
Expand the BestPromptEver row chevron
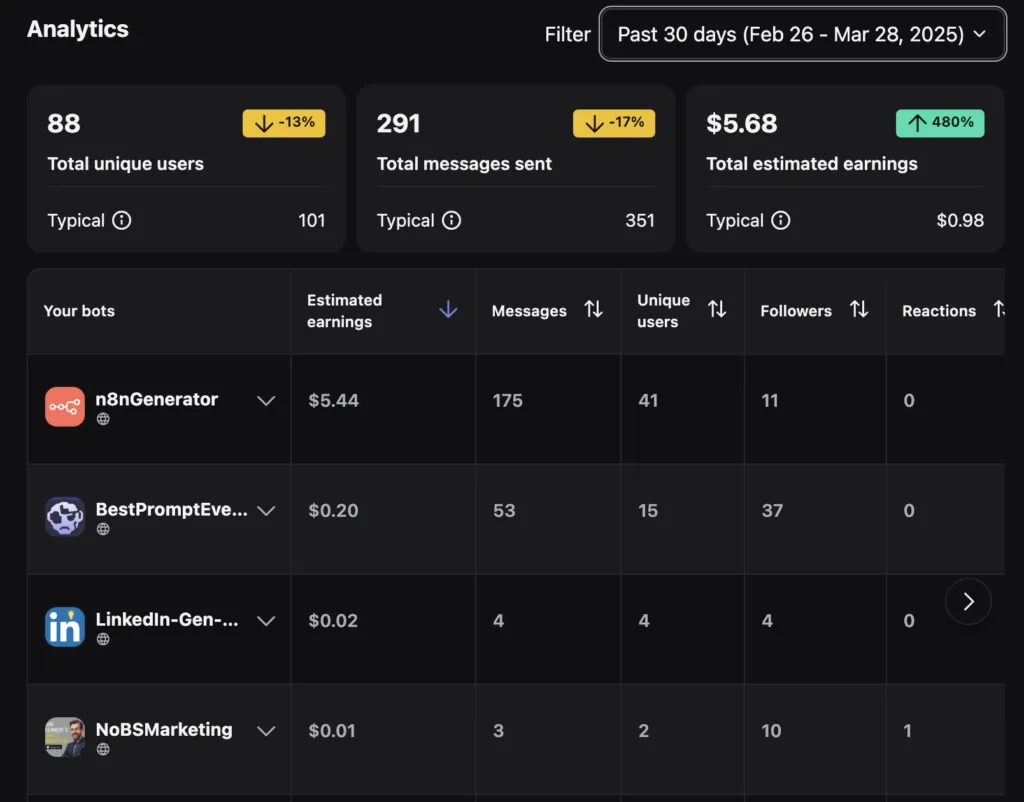pyautogui.click(x=266, y=511)
